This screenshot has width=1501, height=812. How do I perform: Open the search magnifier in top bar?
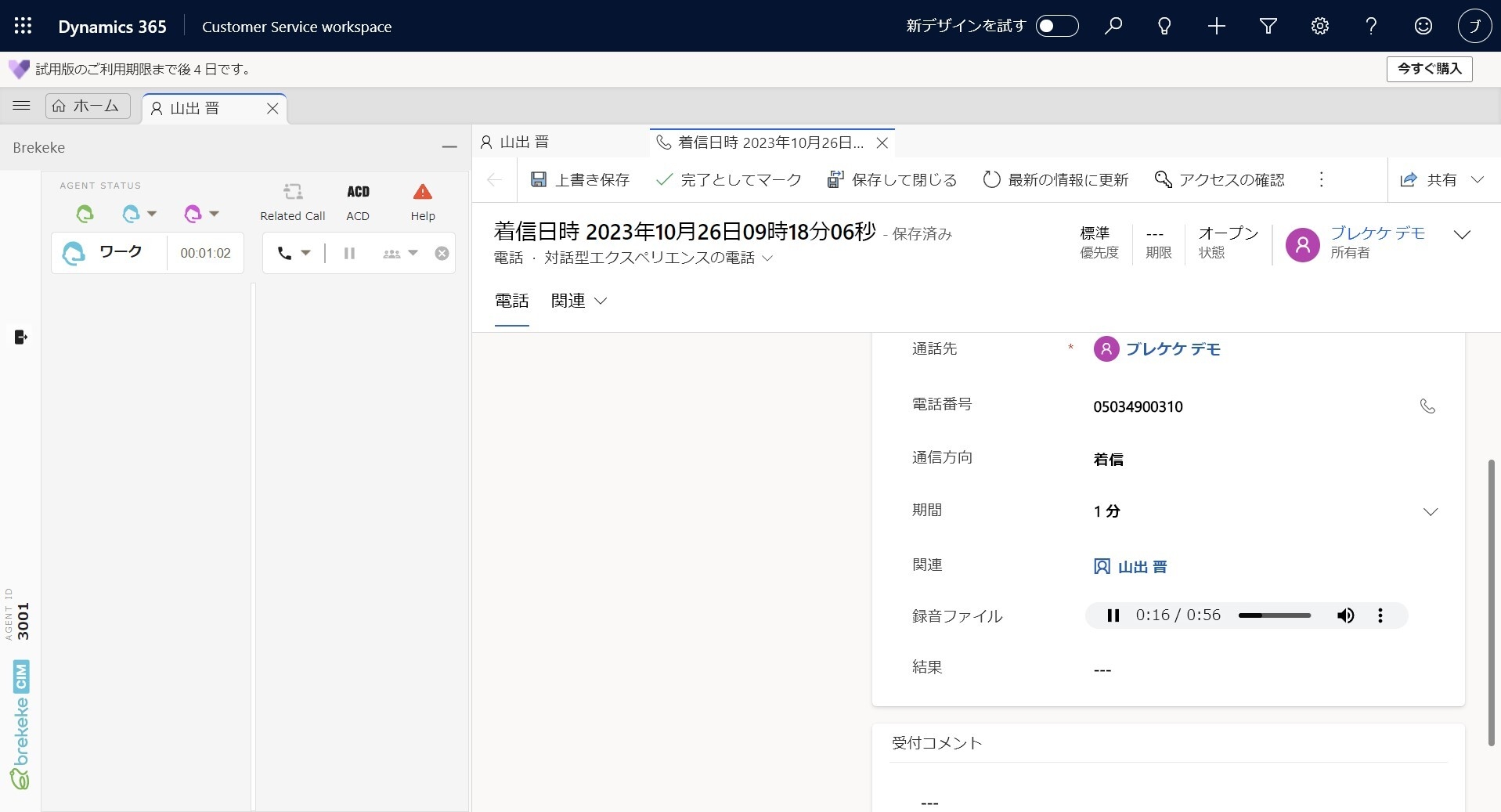(x=1113, y=26)
